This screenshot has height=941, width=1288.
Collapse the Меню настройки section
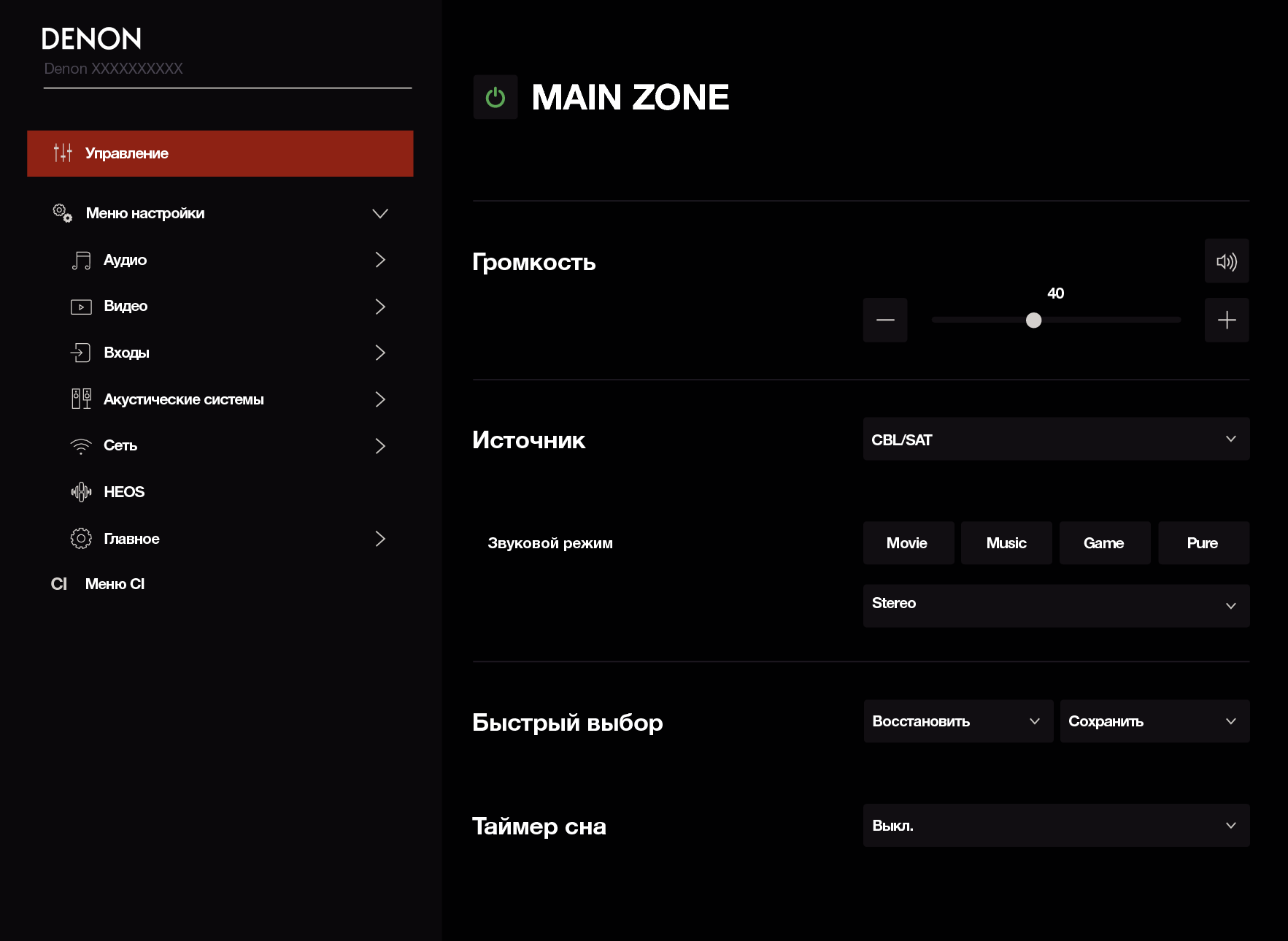379,213
